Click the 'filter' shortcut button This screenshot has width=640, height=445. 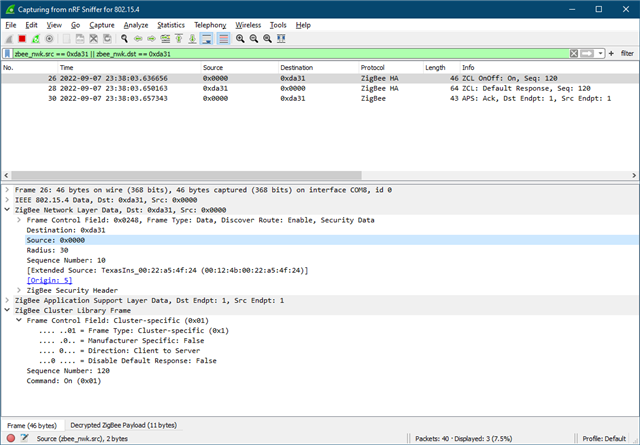coord(627,53)
